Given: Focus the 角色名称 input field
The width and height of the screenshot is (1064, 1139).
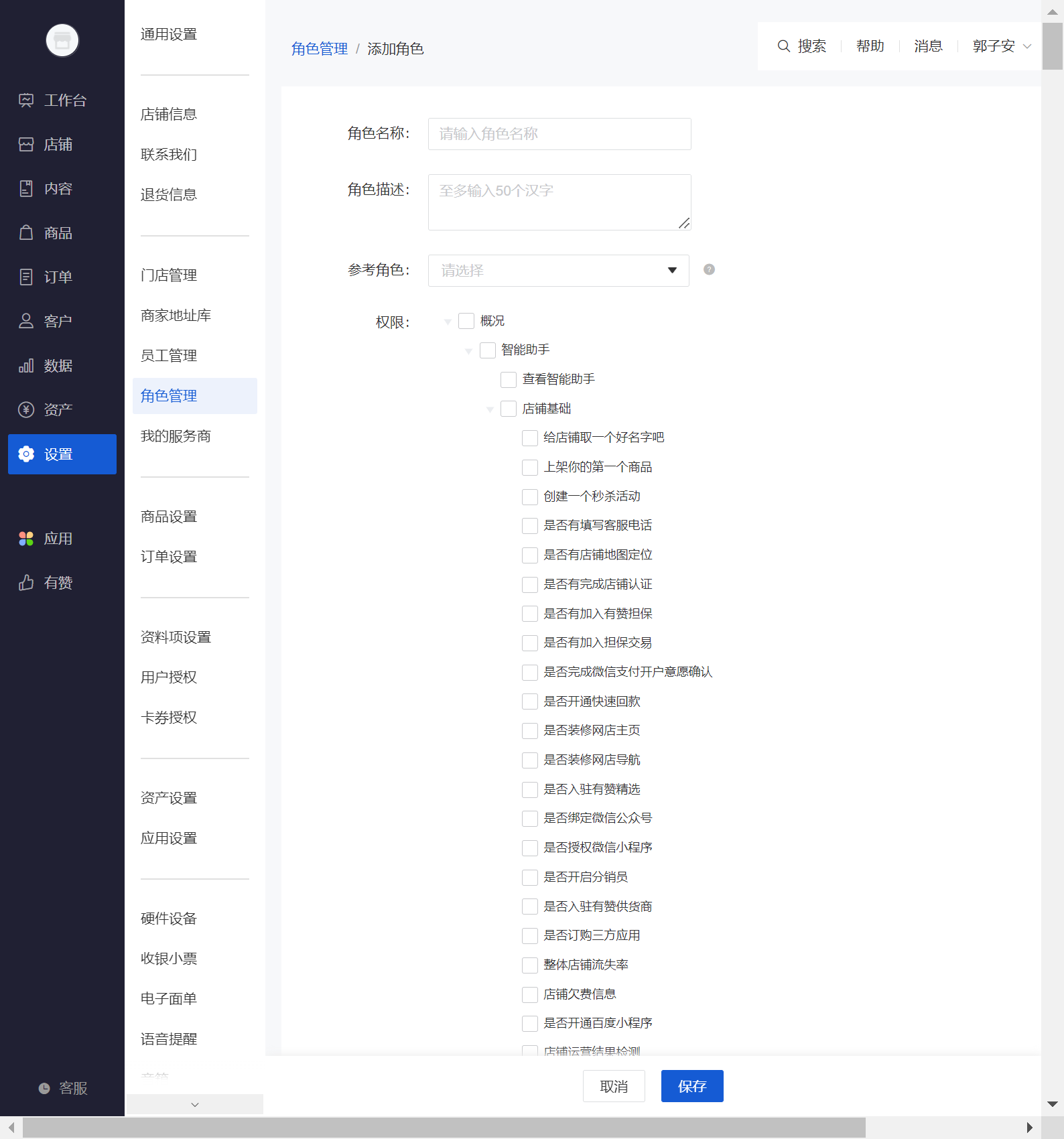Looking at the screenshot, I should [x=559, y=134].
